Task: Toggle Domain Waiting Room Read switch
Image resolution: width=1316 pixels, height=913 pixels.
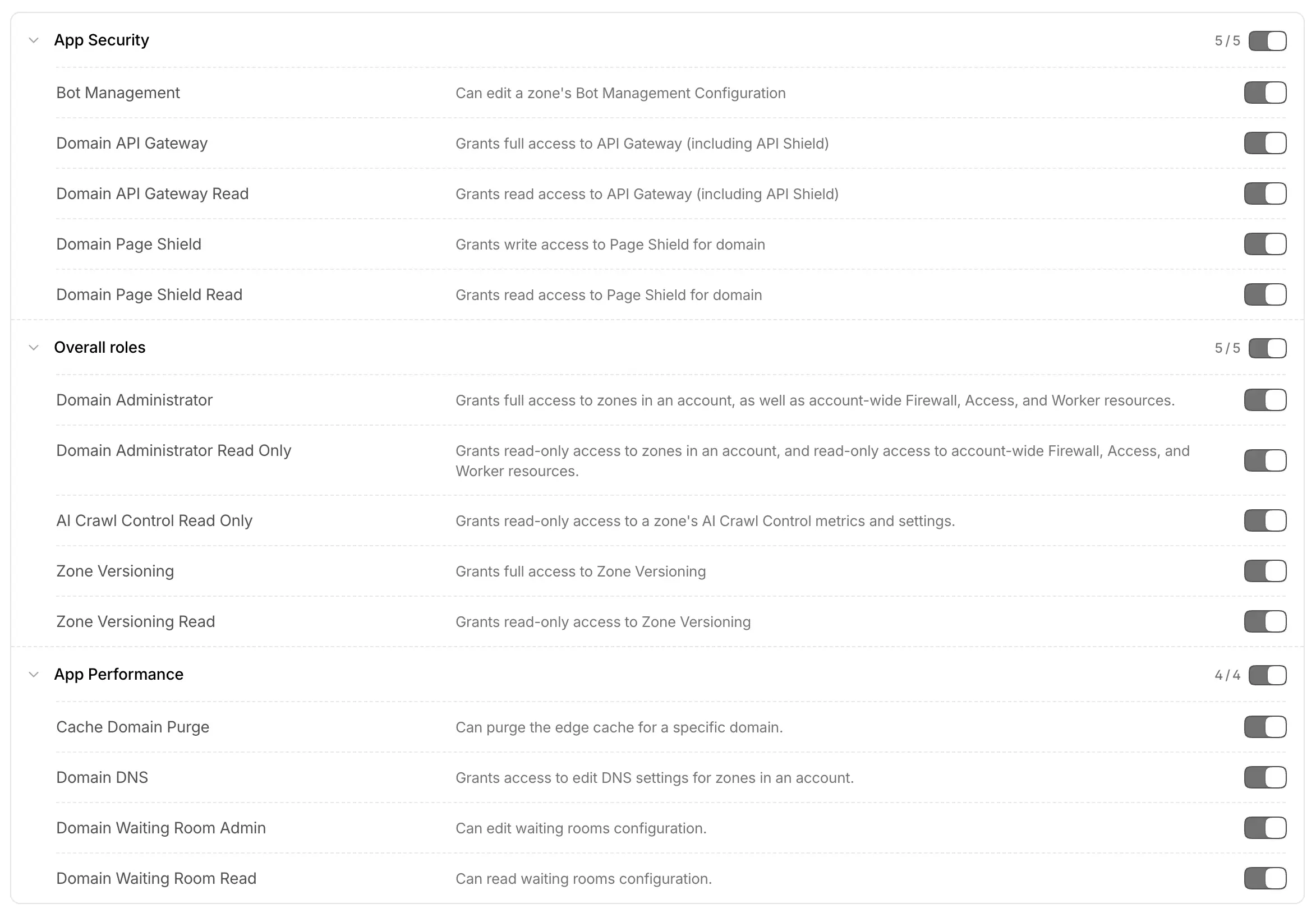Action: [1265, 879]
